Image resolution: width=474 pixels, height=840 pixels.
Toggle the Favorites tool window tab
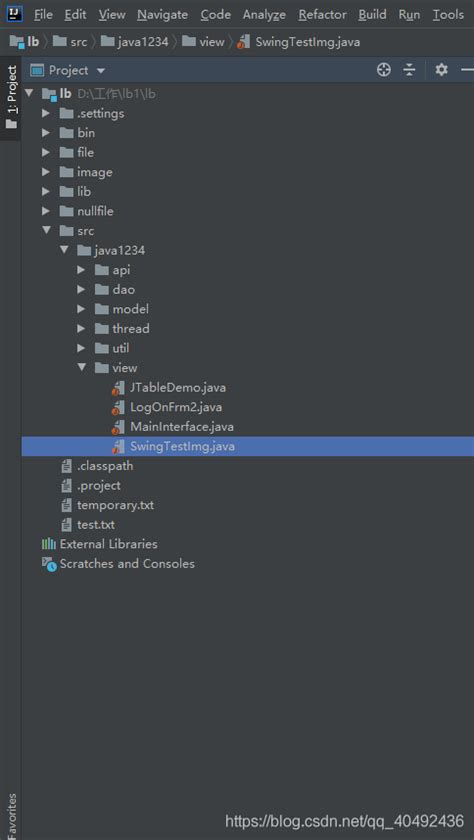tap(11, 815)
